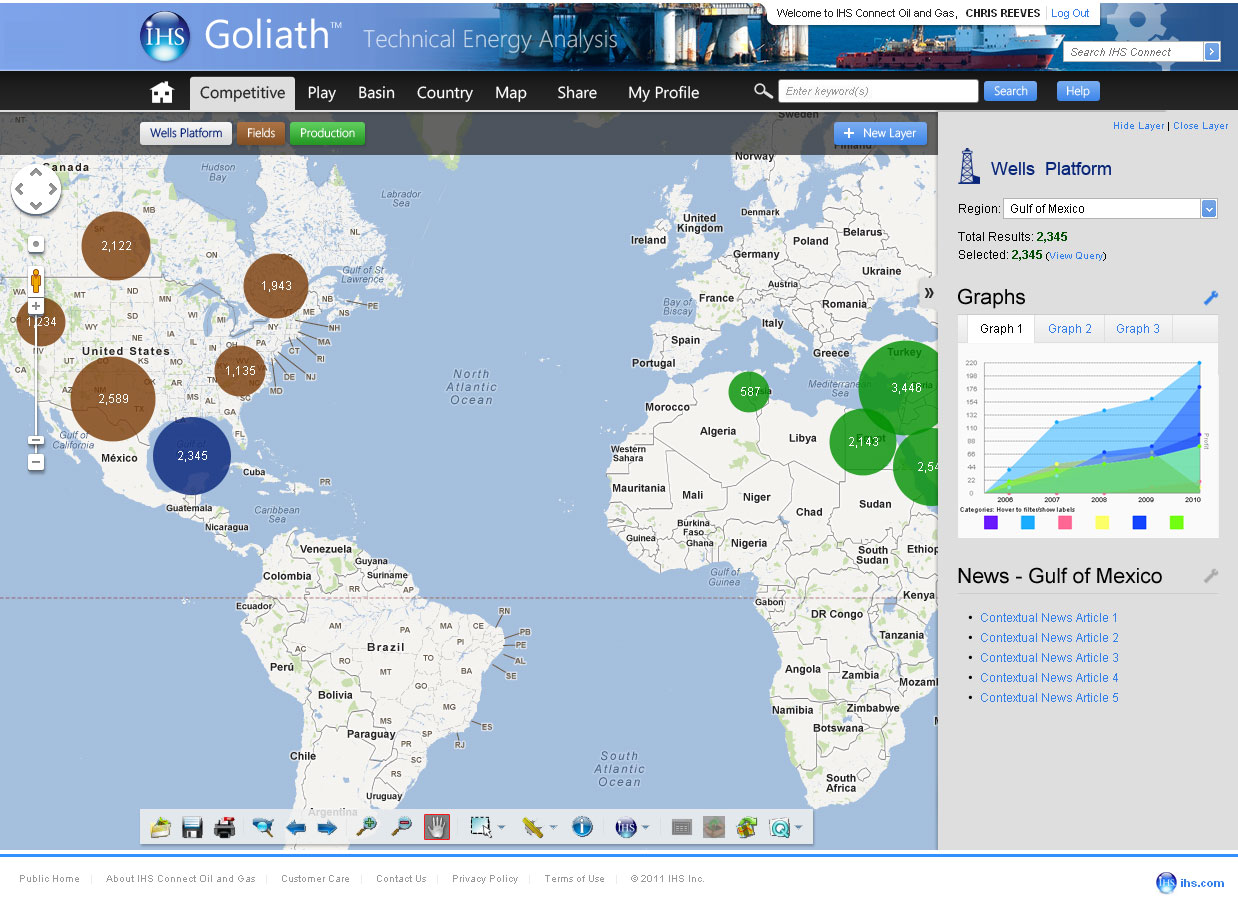
Task: Go to the Home icon
Action: (162, 93)
